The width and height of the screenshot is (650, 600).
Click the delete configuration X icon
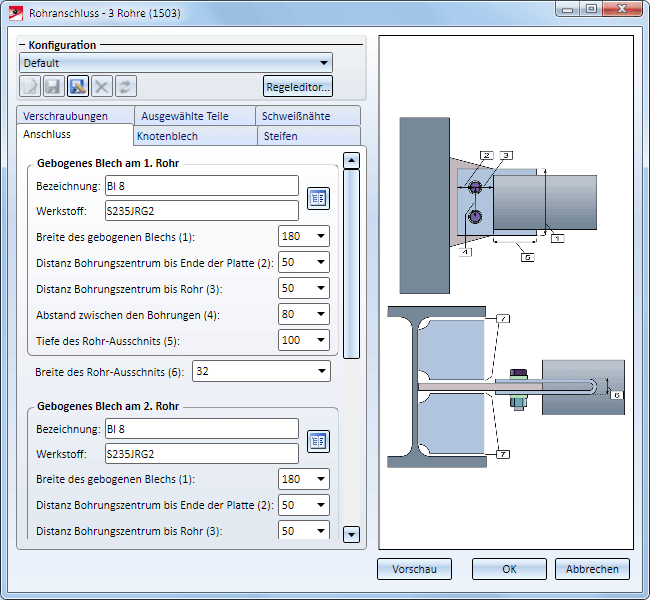pos(102,87)
